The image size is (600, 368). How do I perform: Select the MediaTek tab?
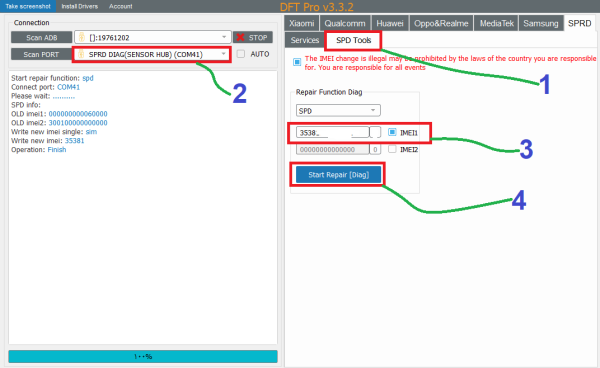coord(496,23)
